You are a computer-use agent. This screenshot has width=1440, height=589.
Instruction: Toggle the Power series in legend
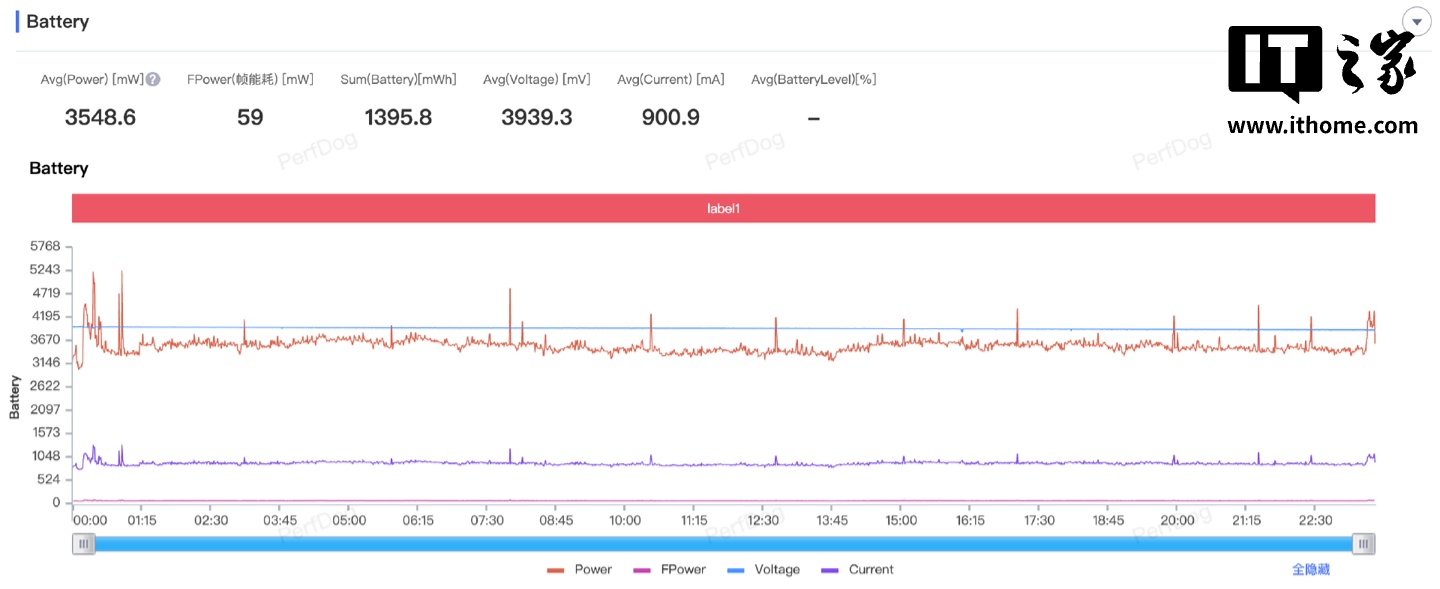580,569
